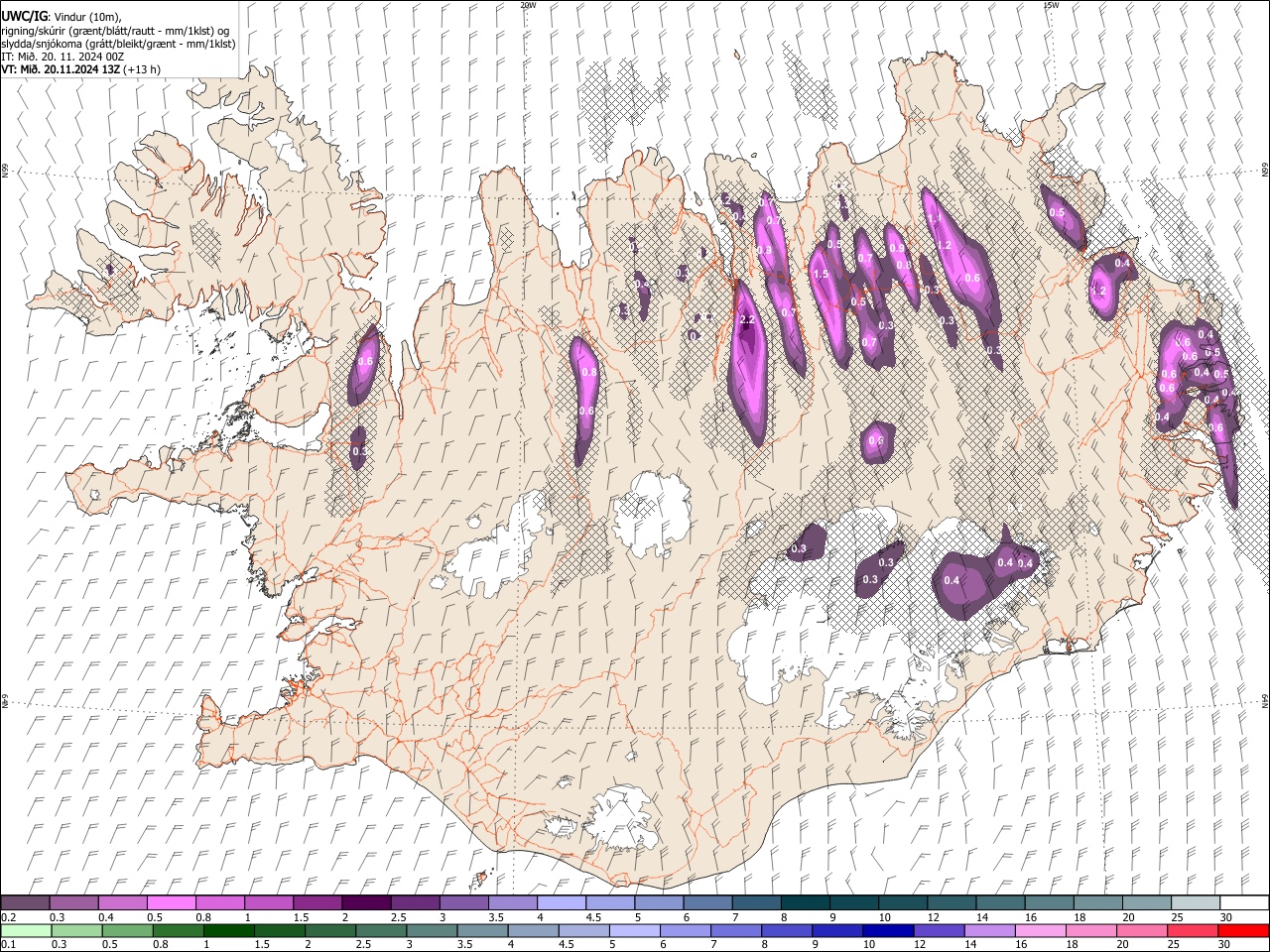Image resolution: width=1270 pixels, height=952 pixels.
Task: Click the '1.5' precipitation value on the map
Action: (x=821, y=275)
